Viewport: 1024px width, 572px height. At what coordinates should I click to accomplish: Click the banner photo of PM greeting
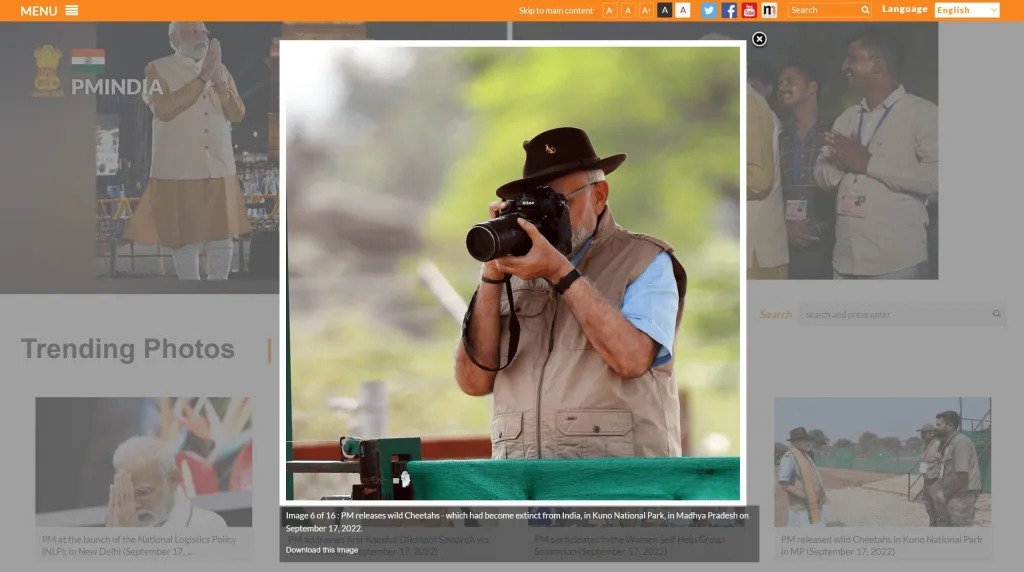click(x=189, y=150)
